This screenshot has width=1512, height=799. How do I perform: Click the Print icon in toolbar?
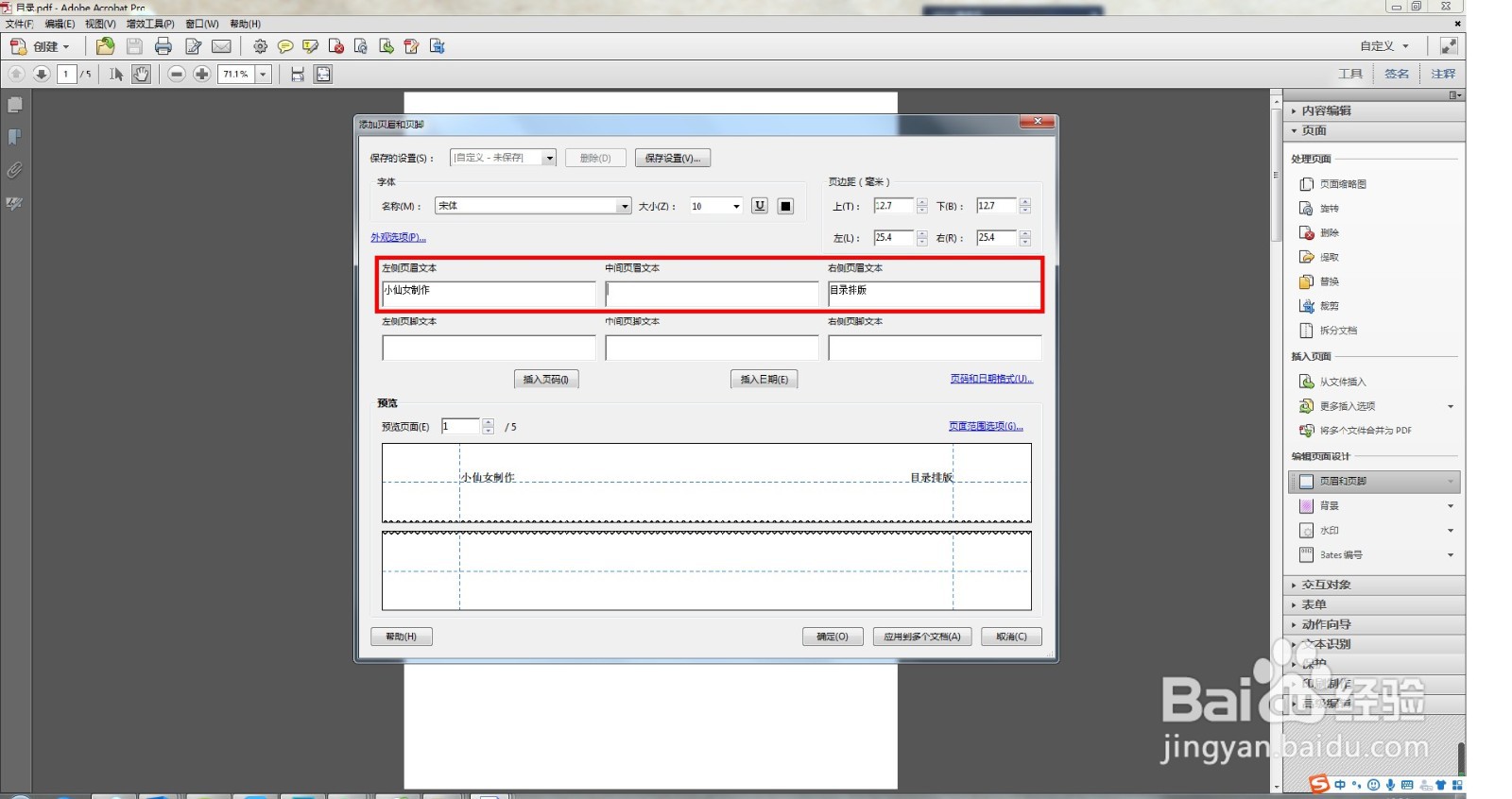click(x=163, y=46)
